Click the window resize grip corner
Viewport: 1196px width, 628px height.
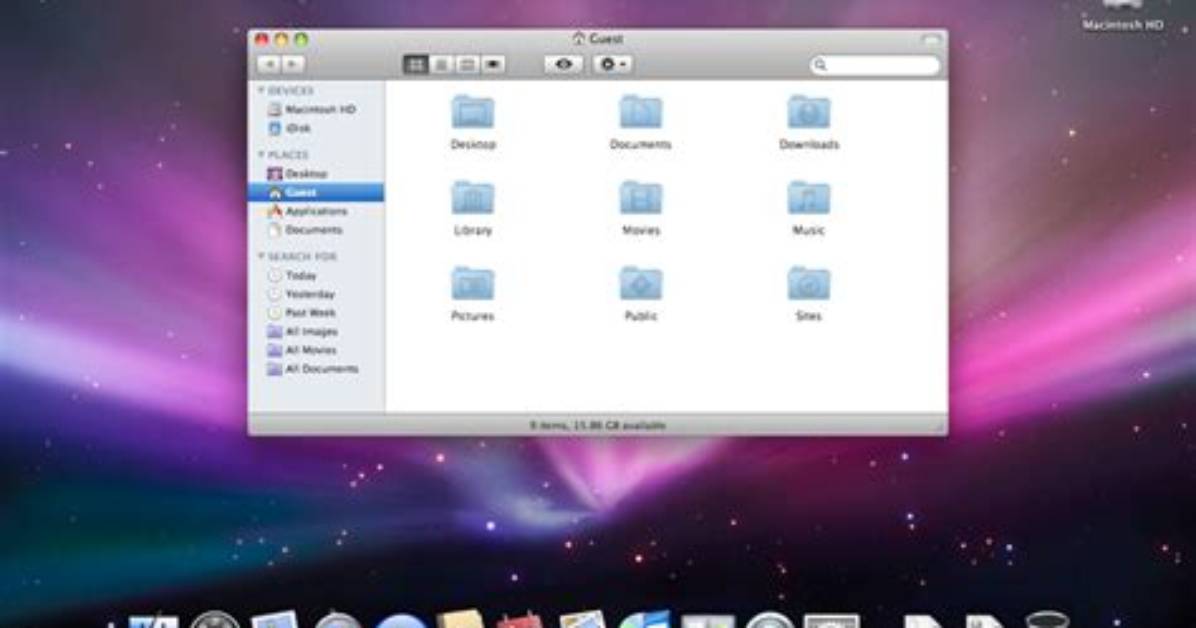pyautogui.click(x=940, y=428)
